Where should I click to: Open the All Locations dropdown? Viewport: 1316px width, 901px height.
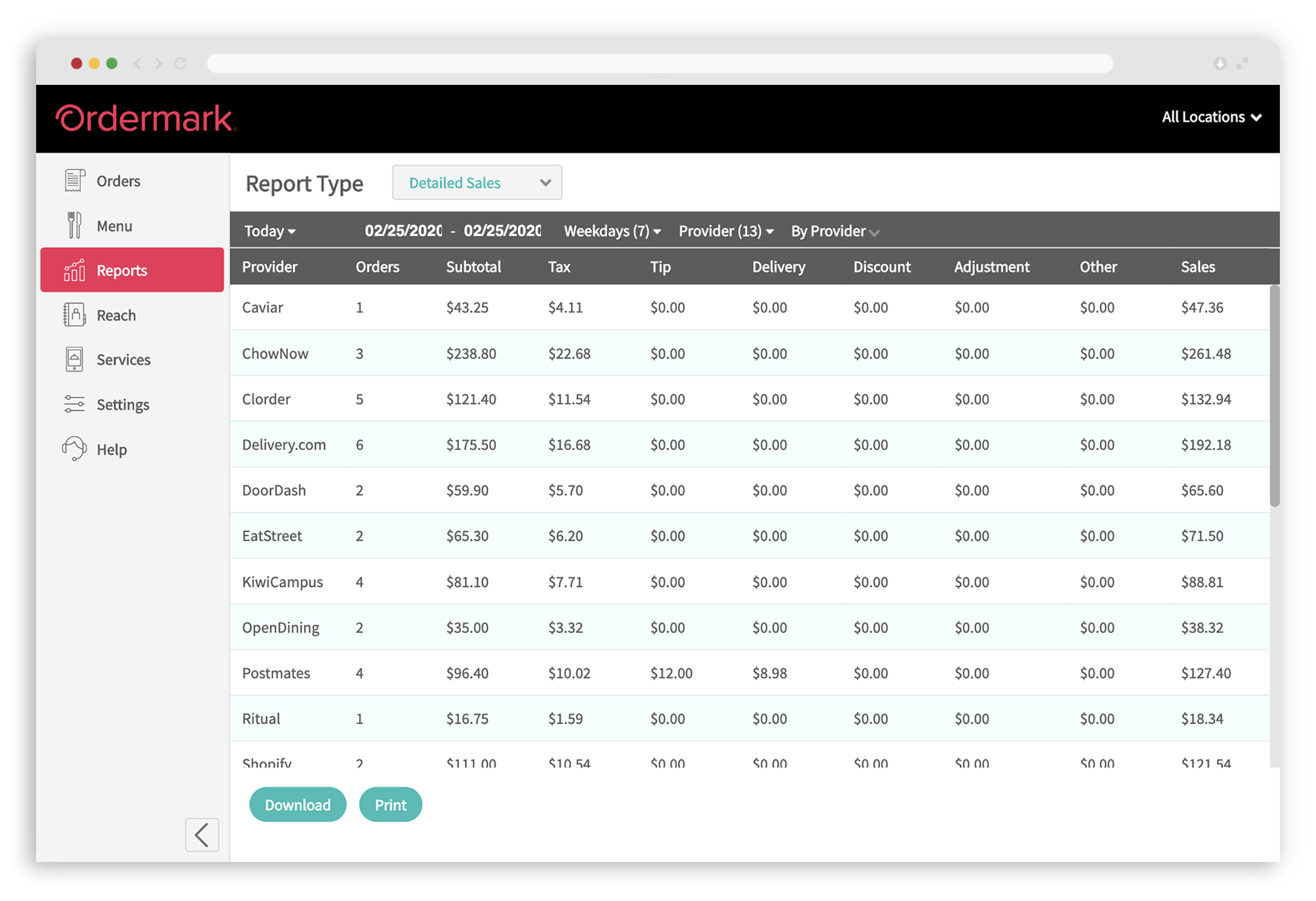point(1211,117)
